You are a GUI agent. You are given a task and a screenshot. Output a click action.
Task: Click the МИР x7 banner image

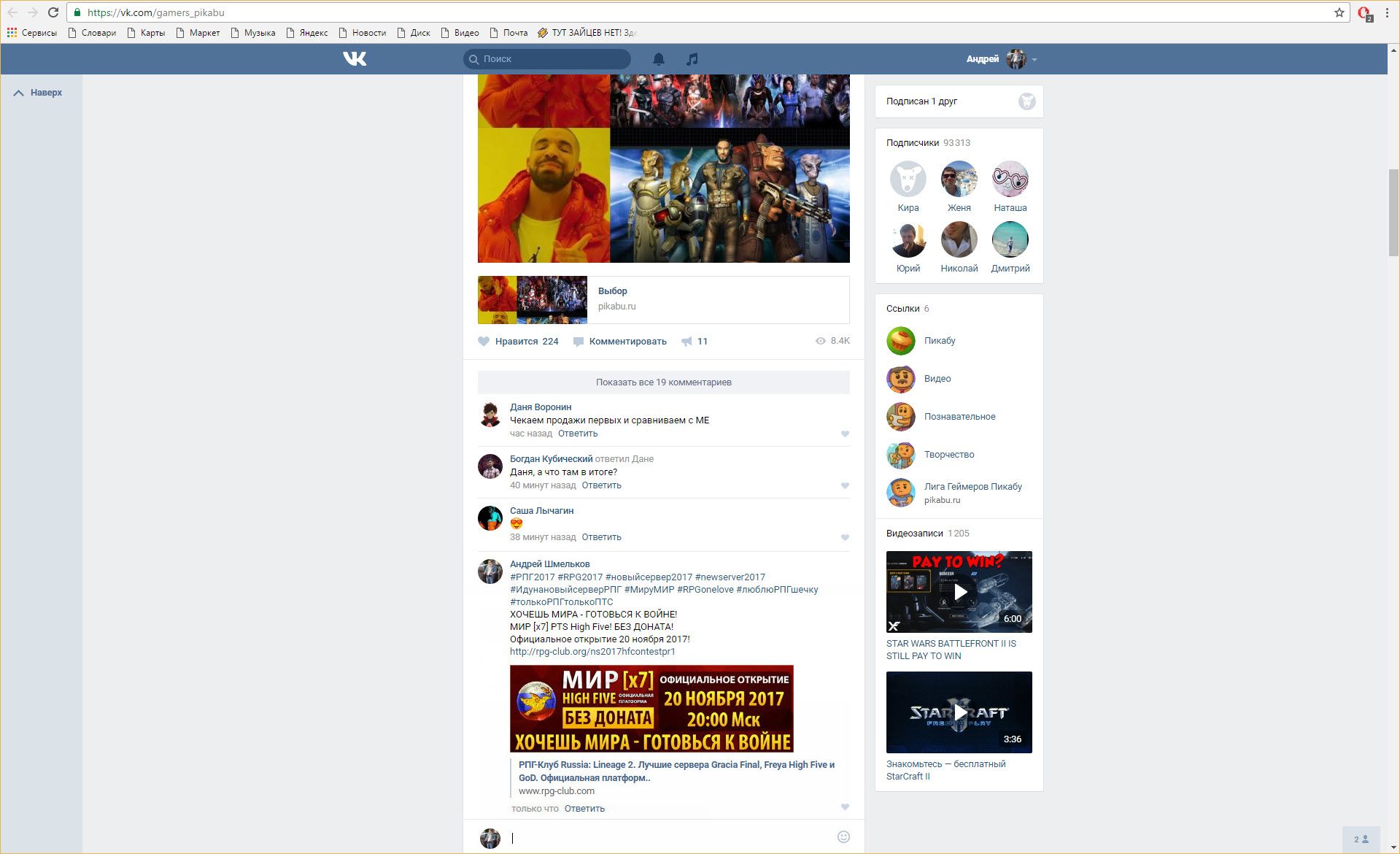pos(651,708)
